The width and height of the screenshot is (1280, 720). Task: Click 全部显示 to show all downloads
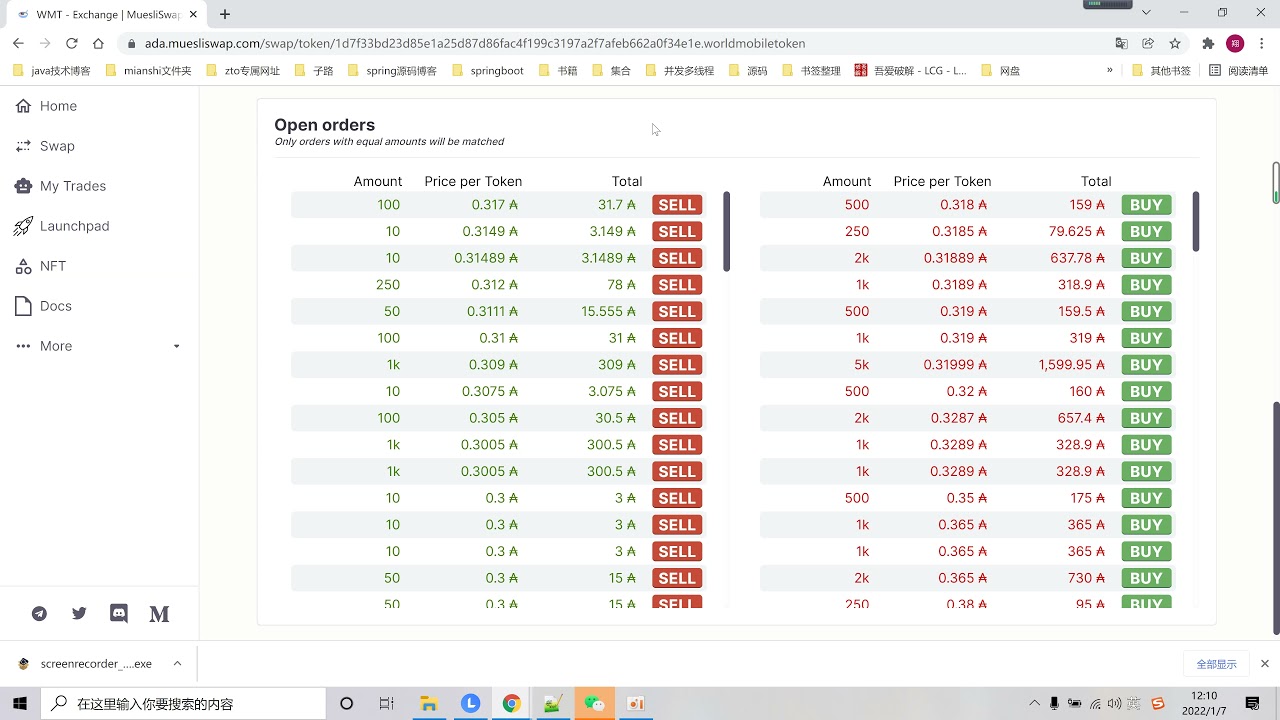tap(1216, 664)
